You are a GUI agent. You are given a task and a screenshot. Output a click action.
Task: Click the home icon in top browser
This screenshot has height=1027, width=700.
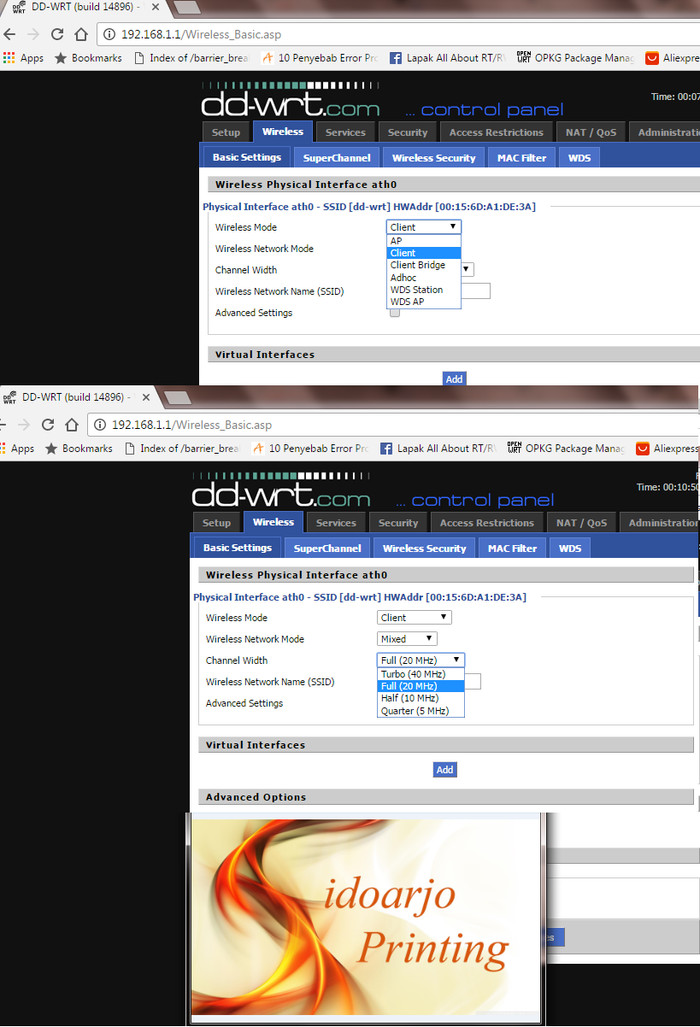[81, 34]
